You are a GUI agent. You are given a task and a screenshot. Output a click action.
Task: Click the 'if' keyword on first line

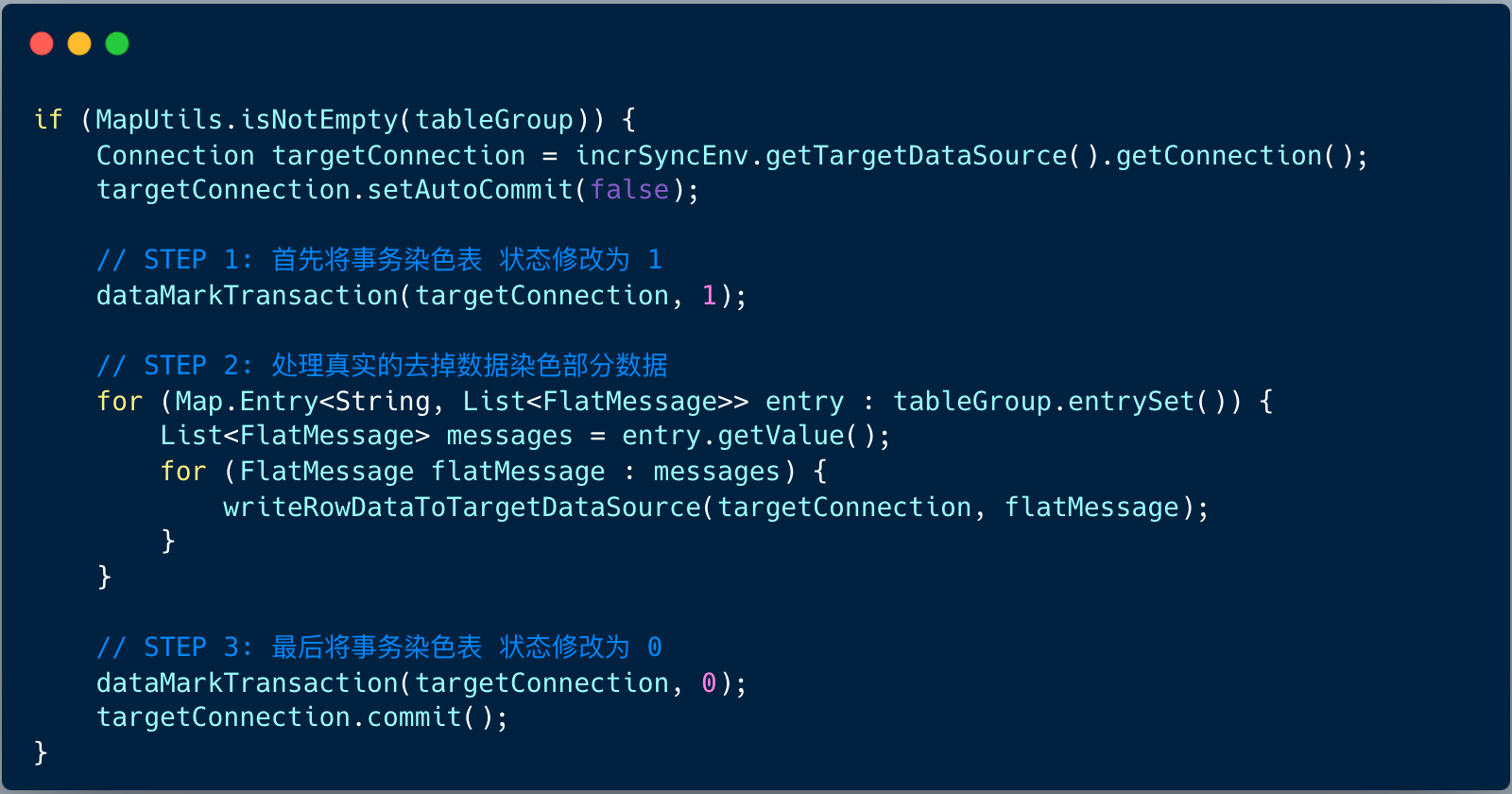point(48,120)
